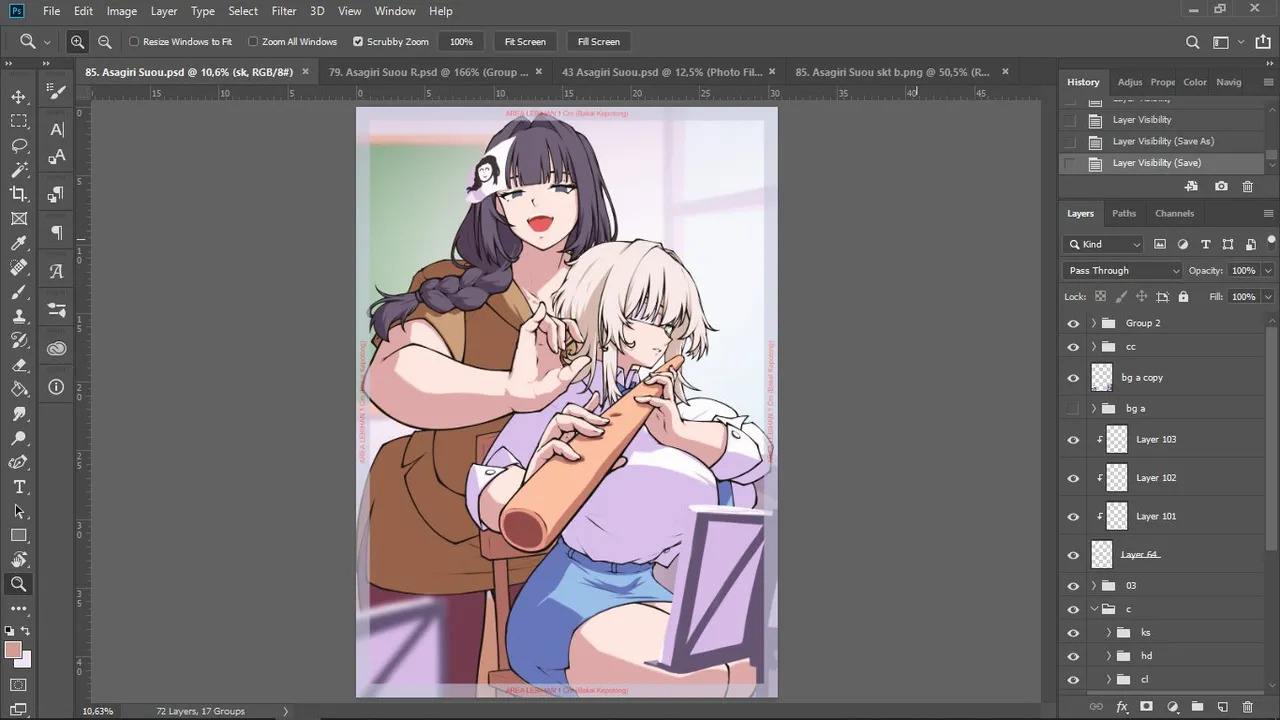Hide the bg a copy layer

[1073, 378]
